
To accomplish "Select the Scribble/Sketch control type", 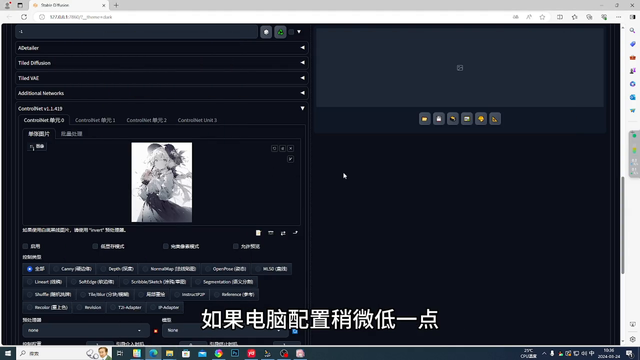I will pos(155,282).
